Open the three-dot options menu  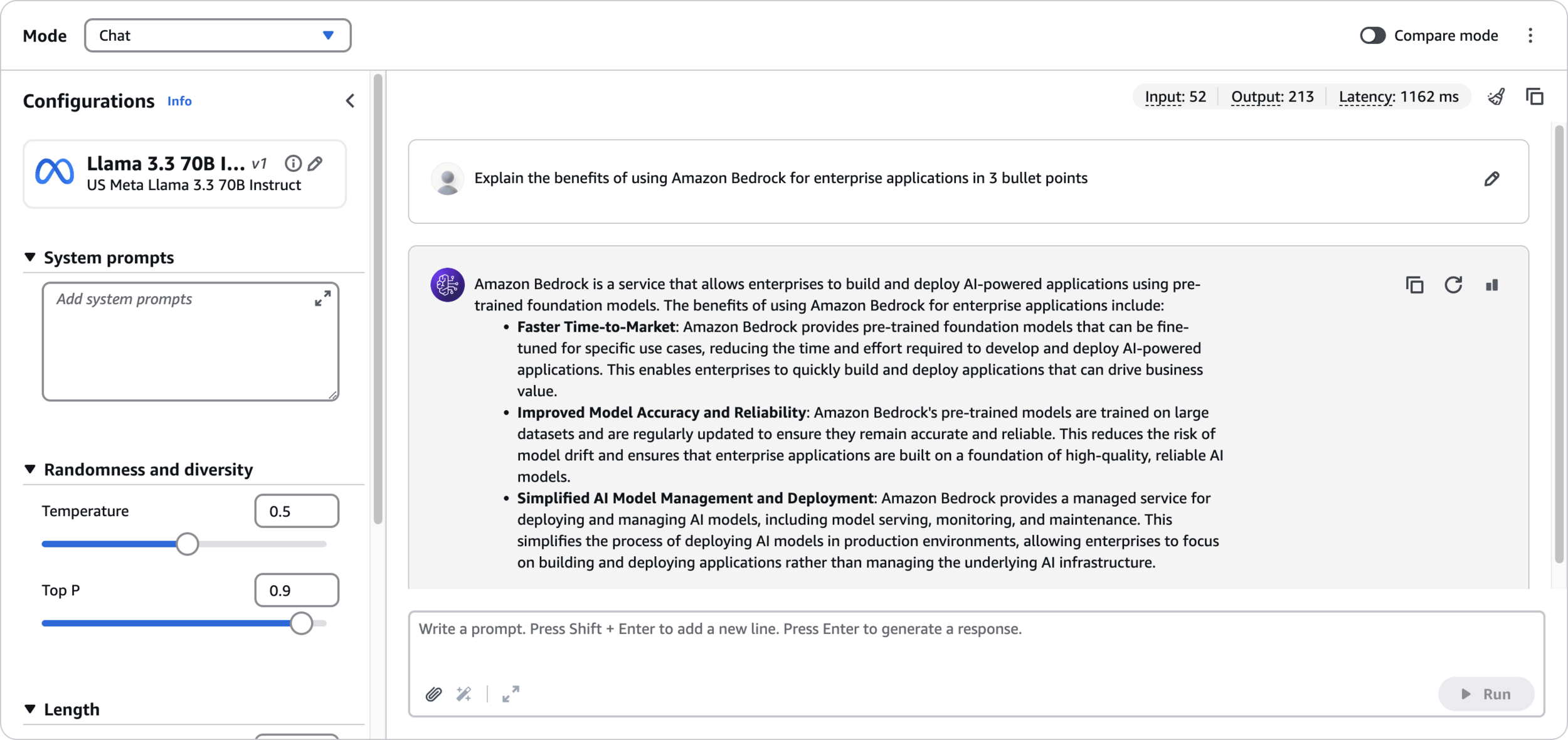(1530, 36)
